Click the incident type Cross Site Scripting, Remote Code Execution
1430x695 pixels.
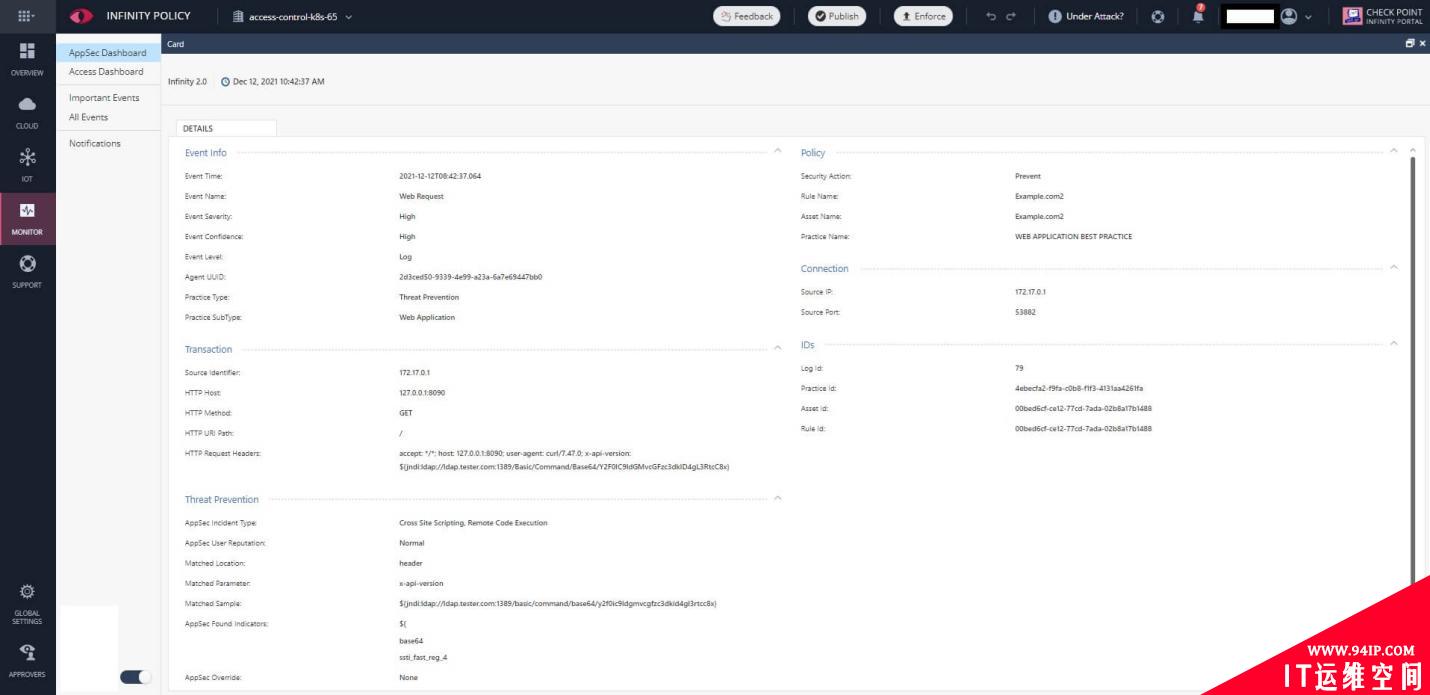tap(473, 523)
